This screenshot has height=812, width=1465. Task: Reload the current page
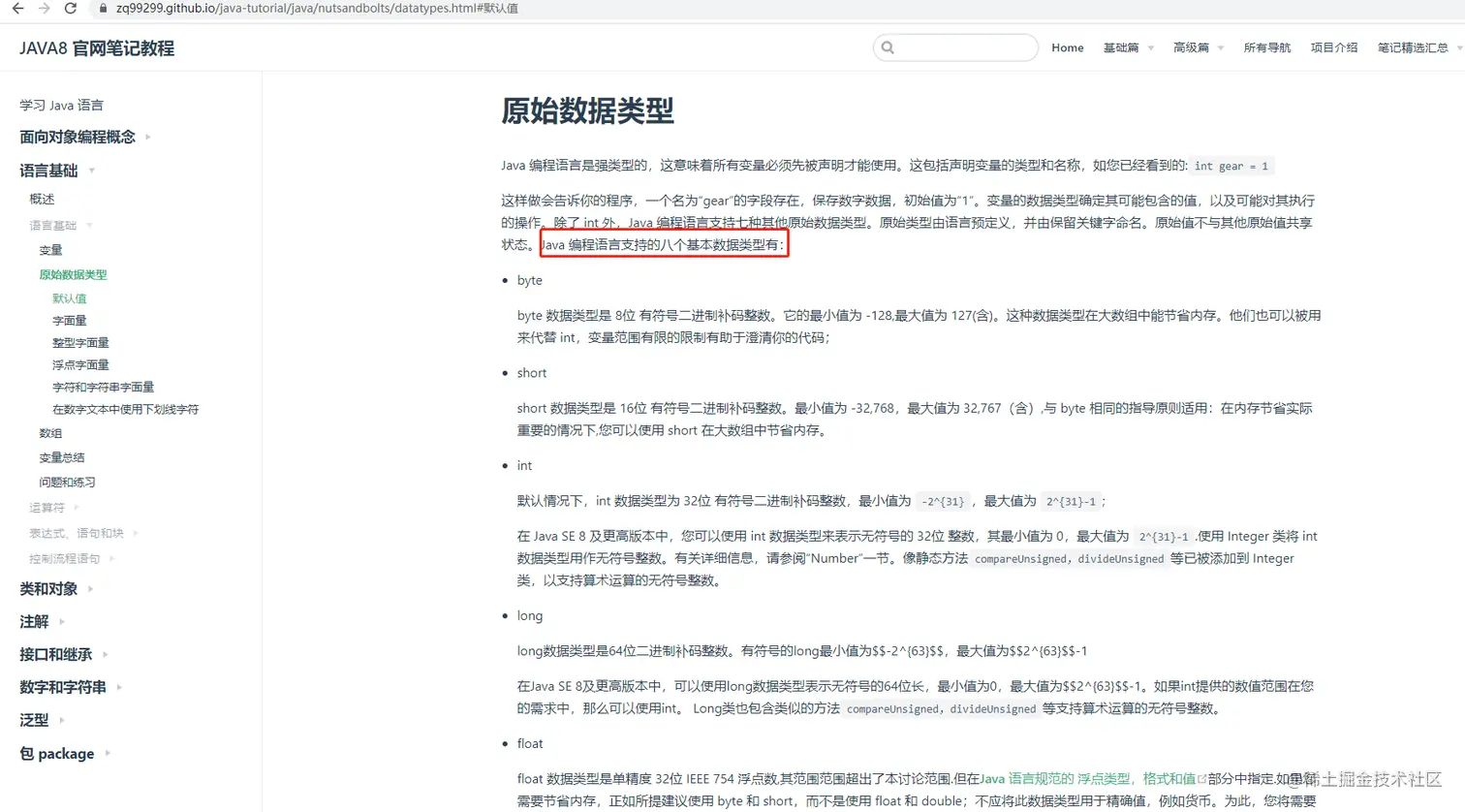[70, 8]
